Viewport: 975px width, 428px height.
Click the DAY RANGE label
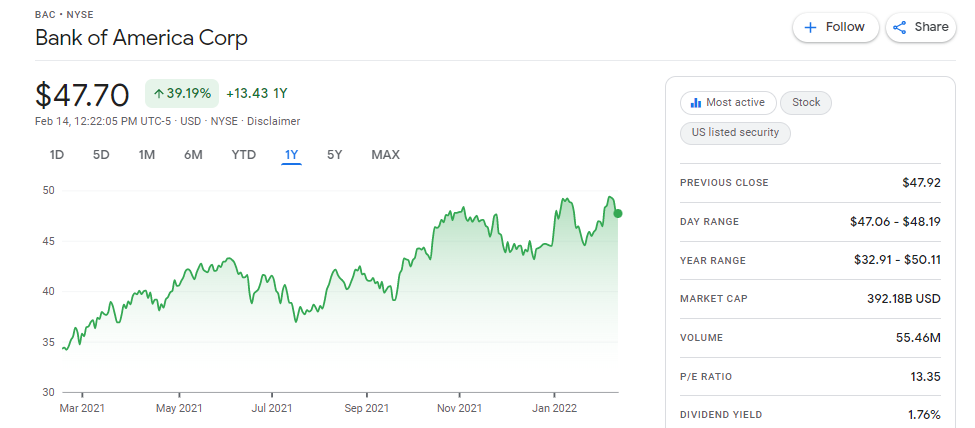click(709, 221)
